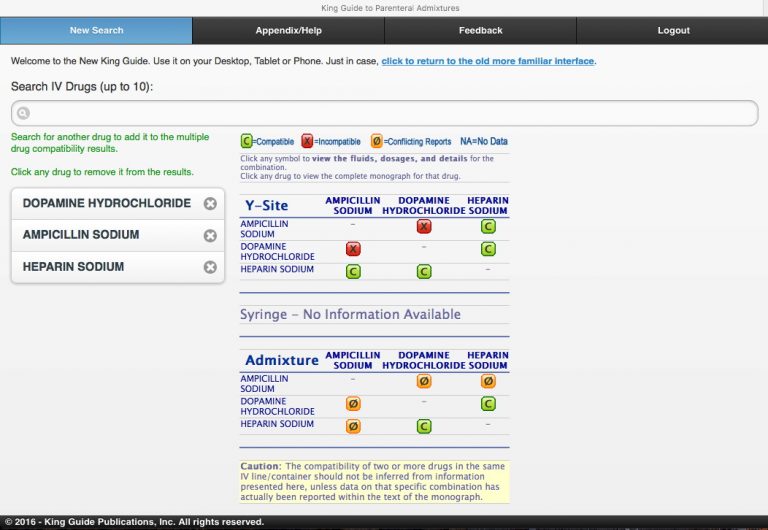Remove Ampicillin Sodium with its X icon
This screenshot has height=530, width=768.
coord(210,236)
